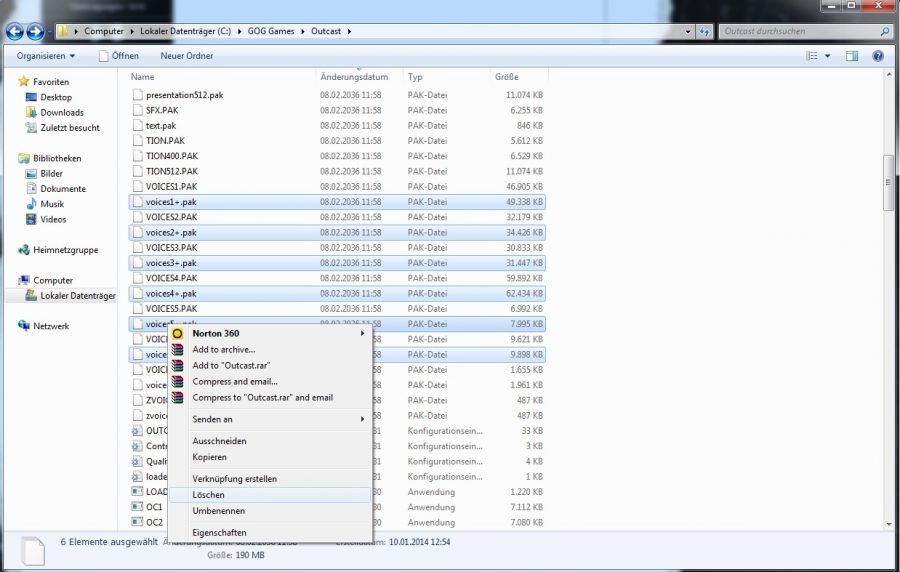Type in the Outcast durchsuchen search field
Image resolution: width=900 pixels, height=572 pixels.
(800, 32)
